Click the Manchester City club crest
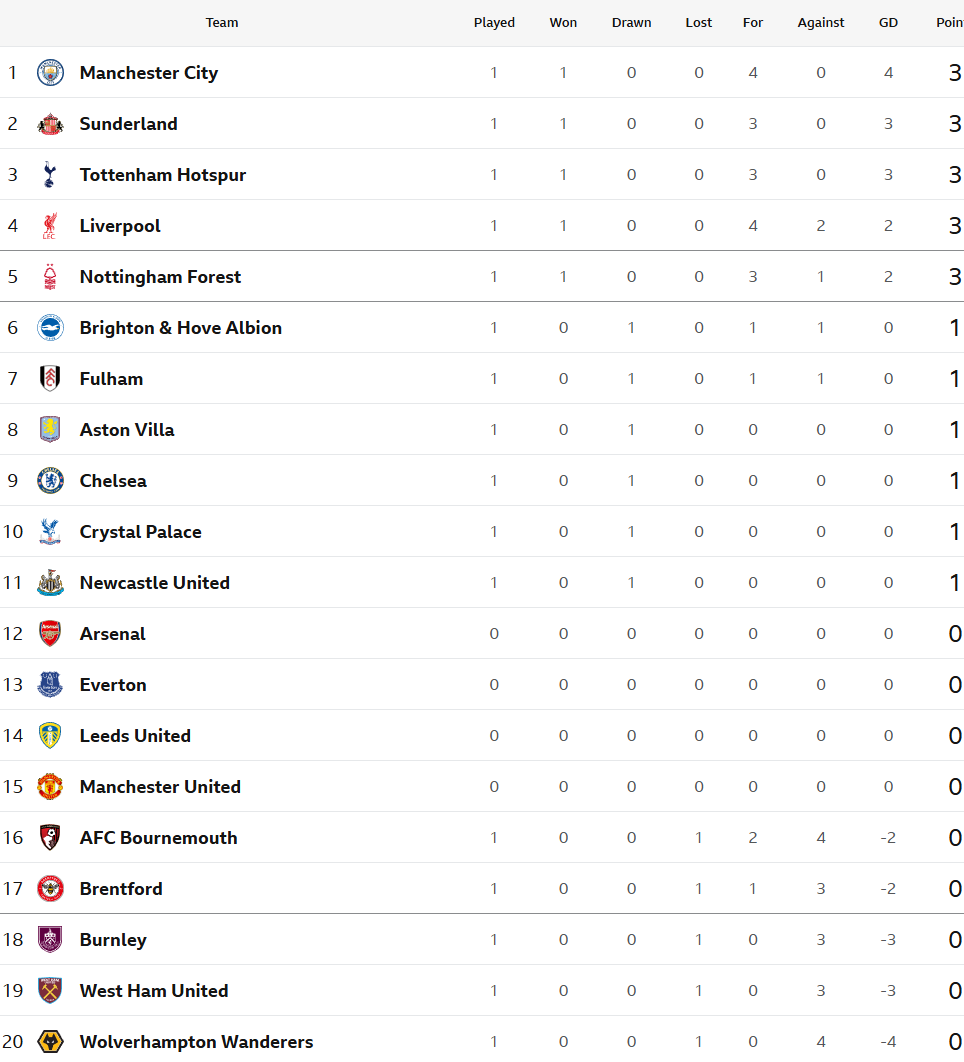The width and height of the screenshot is (964, 1062). point(50,72)
